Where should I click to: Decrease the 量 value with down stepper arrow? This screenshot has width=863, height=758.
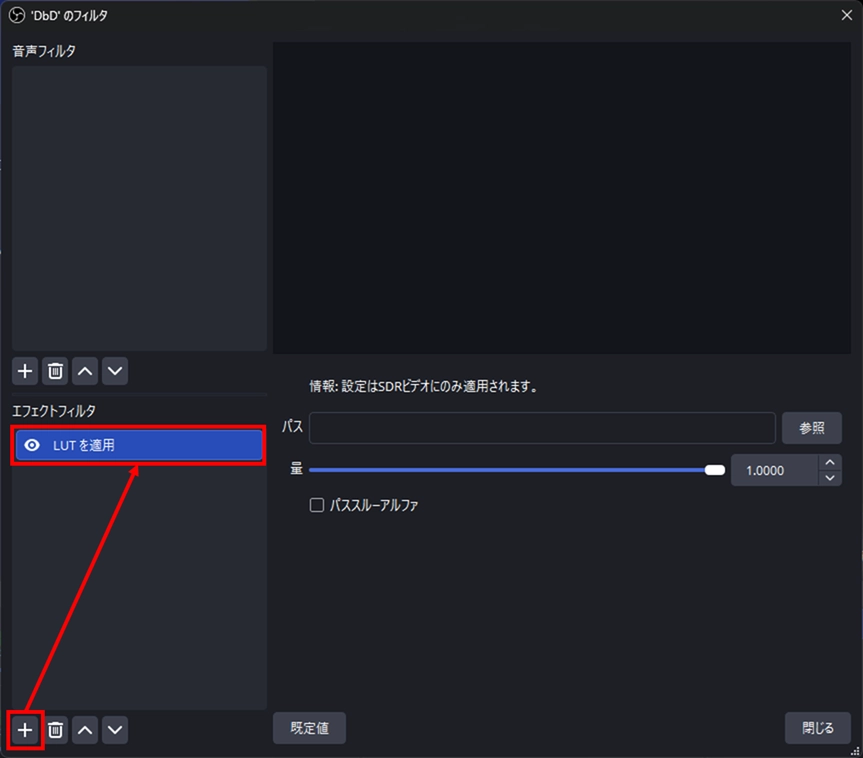pyautogui.click(x=829, y=478)
